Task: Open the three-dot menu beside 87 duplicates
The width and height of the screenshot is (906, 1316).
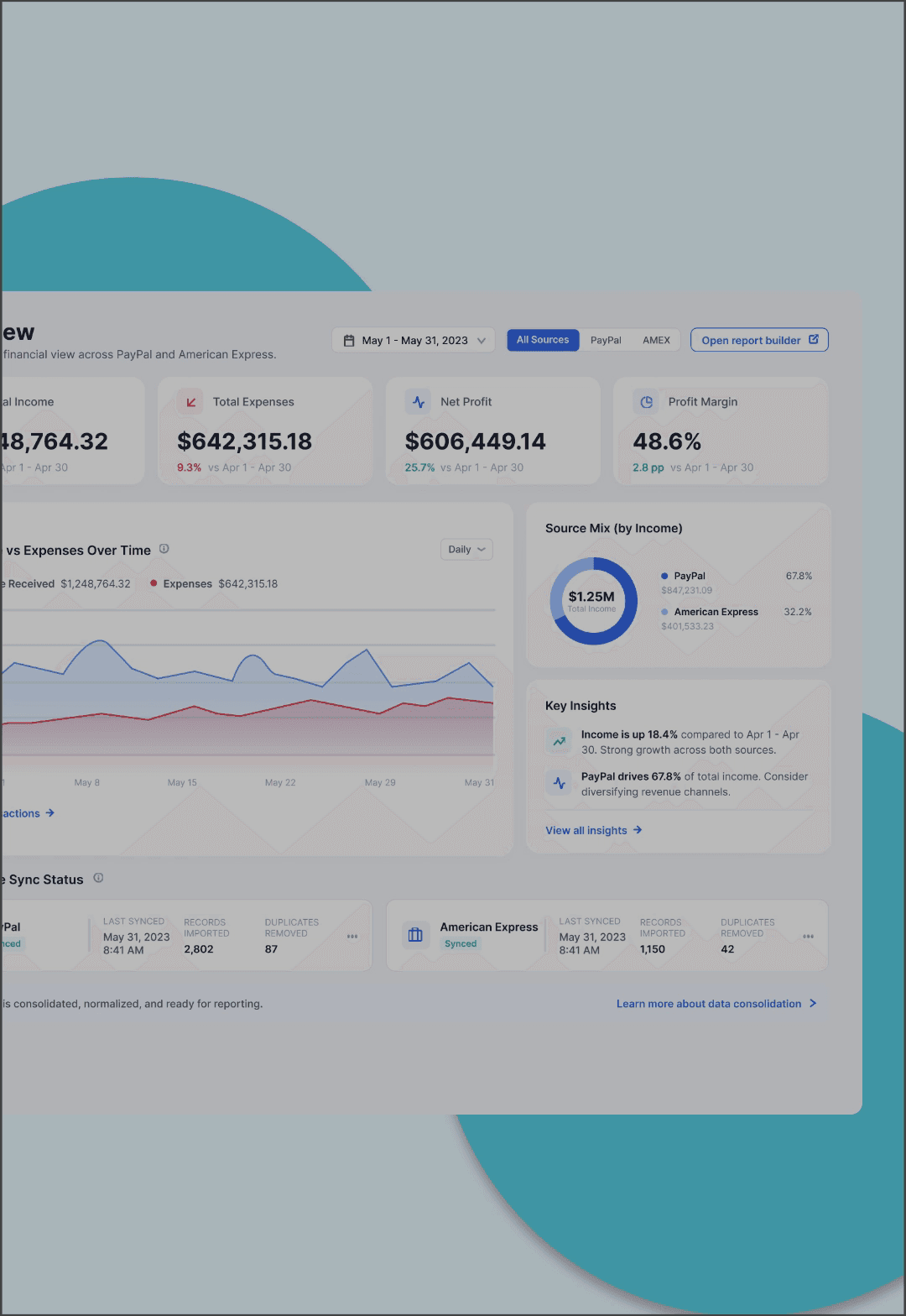Action: click(x=352, y=936)
